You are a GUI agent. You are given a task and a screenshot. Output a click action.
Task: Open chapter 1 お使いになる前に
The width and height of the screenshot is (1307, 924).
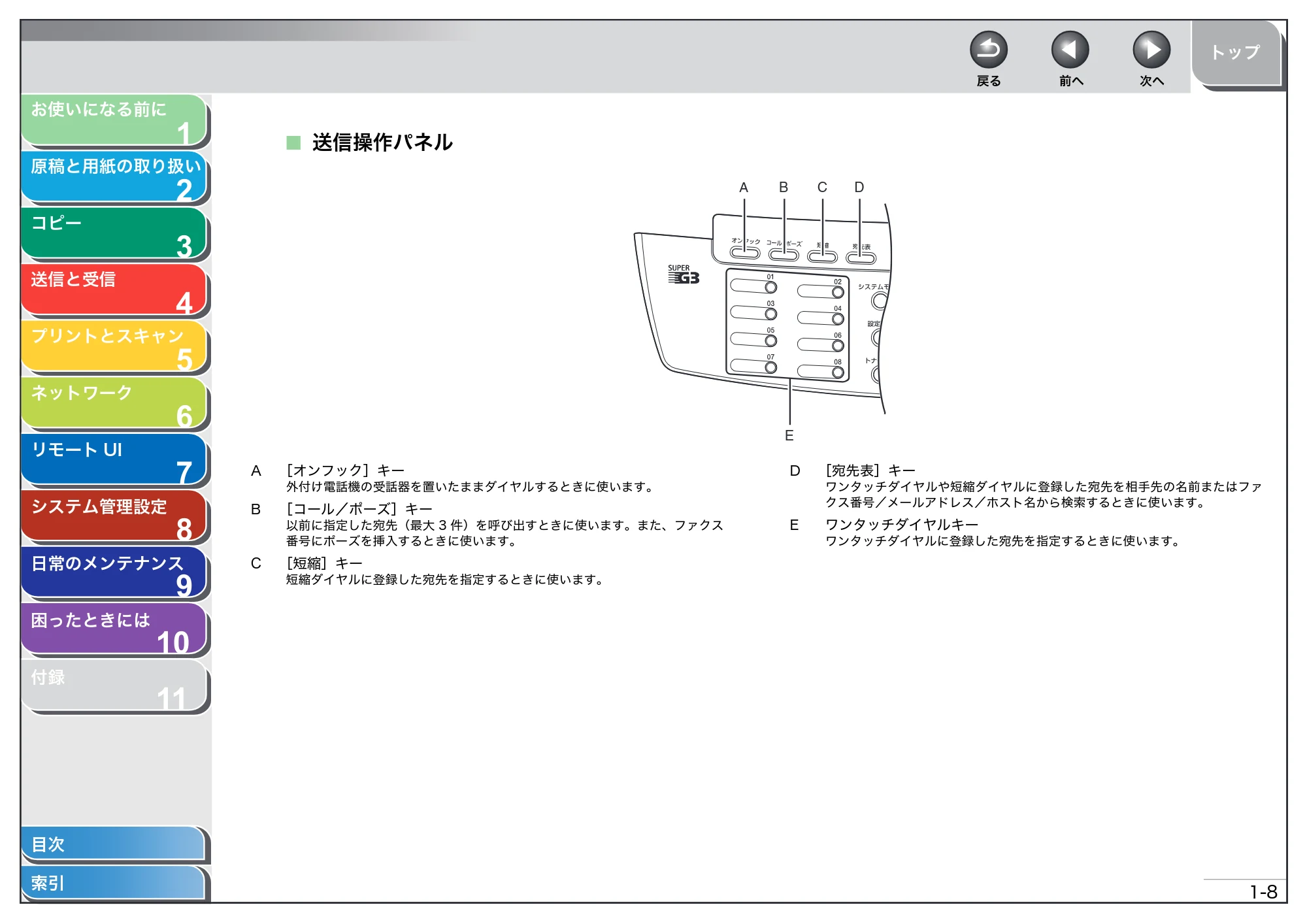(114, 120)
